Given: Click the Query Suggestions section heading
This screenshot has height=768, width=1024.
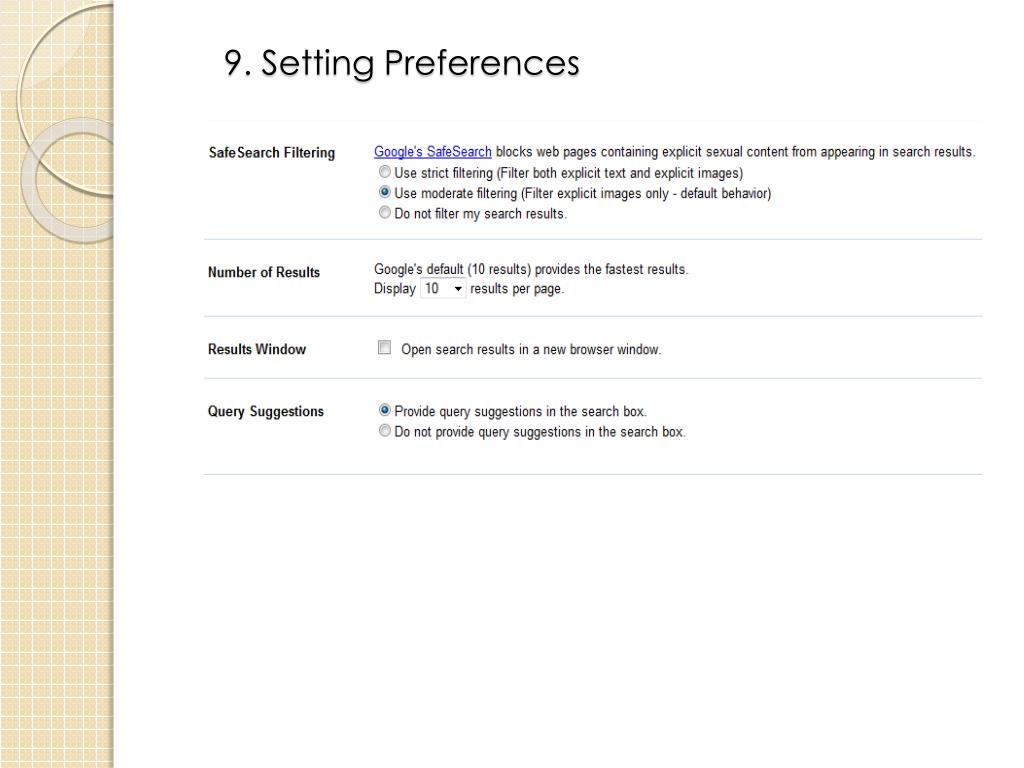Looking at the screenshot, I should [x=266, y=411].
